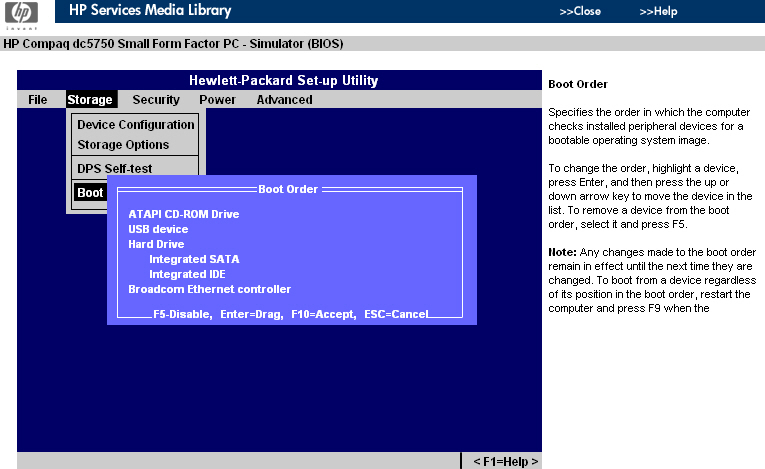Screen dimensions: 765x469
Task: Choose Storage Options from the dropdown
Action: (x=123, y=145)
